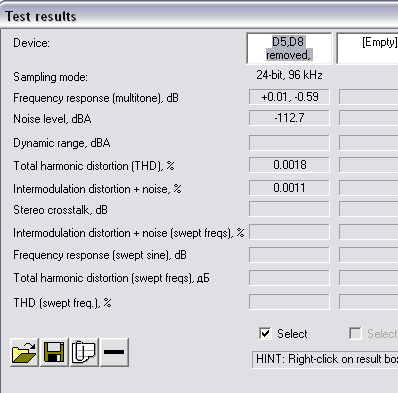The height and width of the screenshot is (393, 398).
Task: Click 'Total harmonic distortion (THD), %' label
Action: (x=94, y=166)
